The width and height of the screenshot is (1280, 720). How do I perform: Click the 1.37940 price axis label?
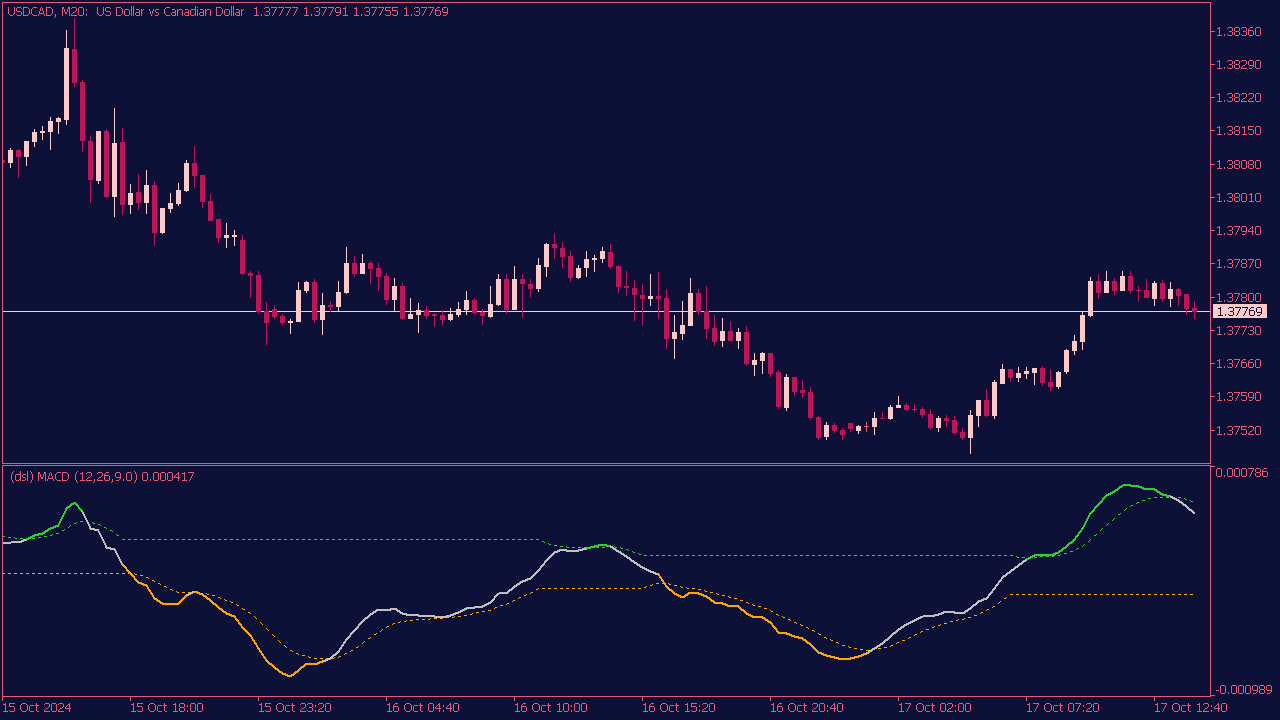[1238, 231]
